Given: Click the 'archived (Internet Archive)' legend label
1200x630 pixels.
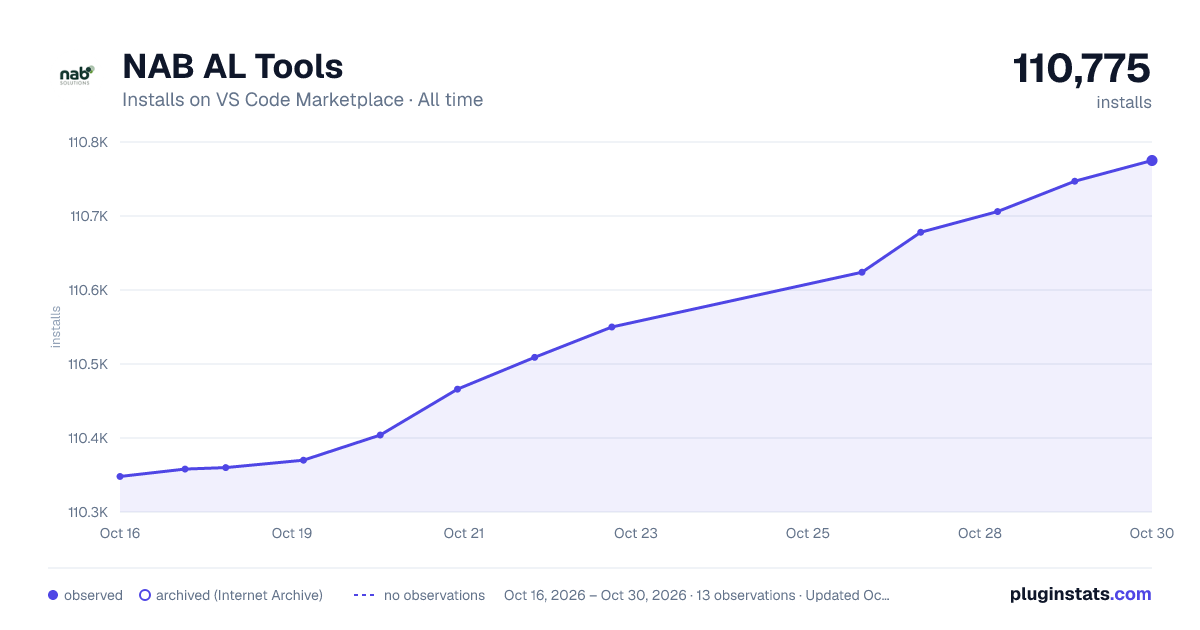Looking at the screenshot, I should [239, 595].
